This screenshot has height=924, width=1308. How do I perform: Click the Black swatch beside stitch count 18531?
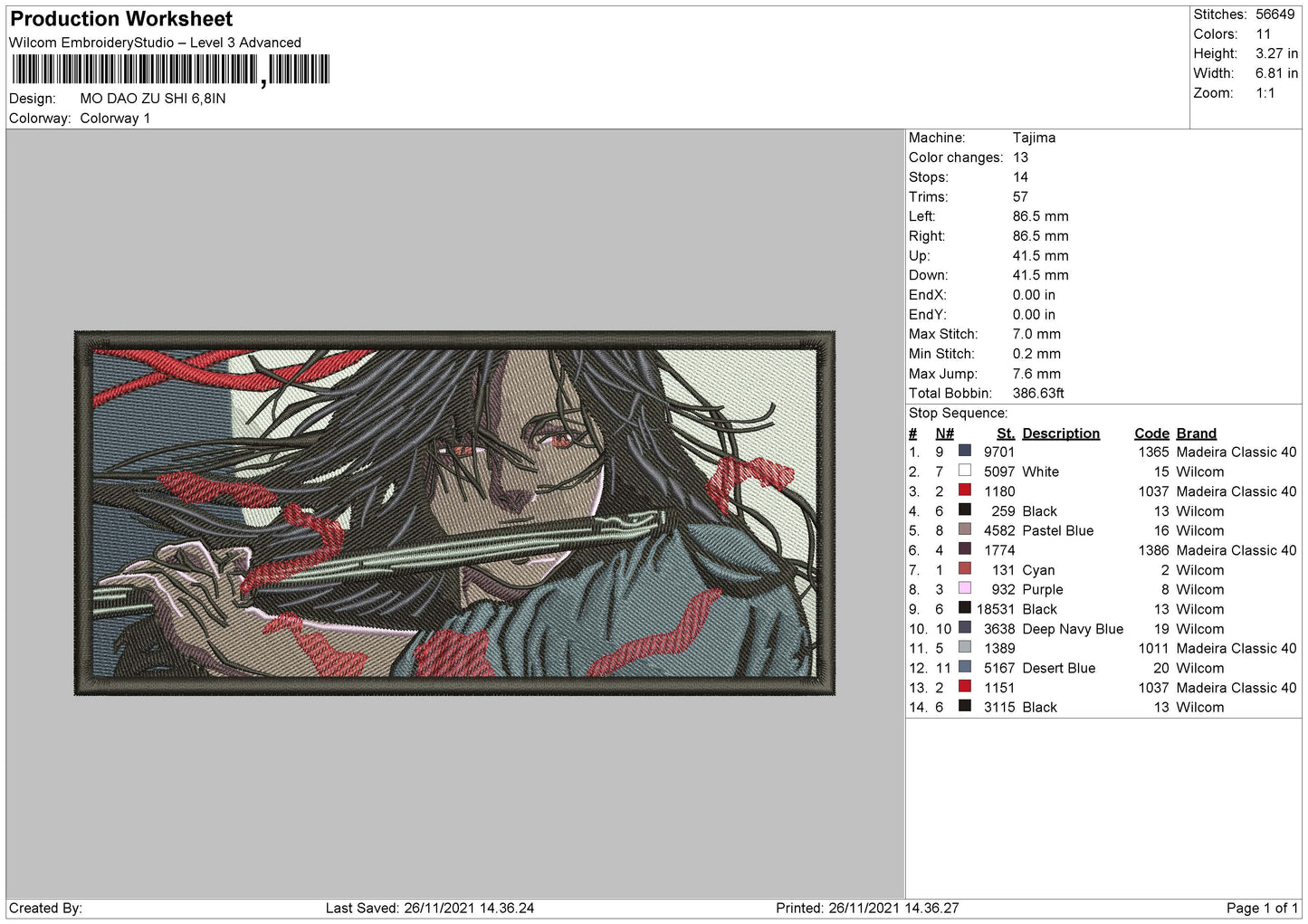[965, 608]
